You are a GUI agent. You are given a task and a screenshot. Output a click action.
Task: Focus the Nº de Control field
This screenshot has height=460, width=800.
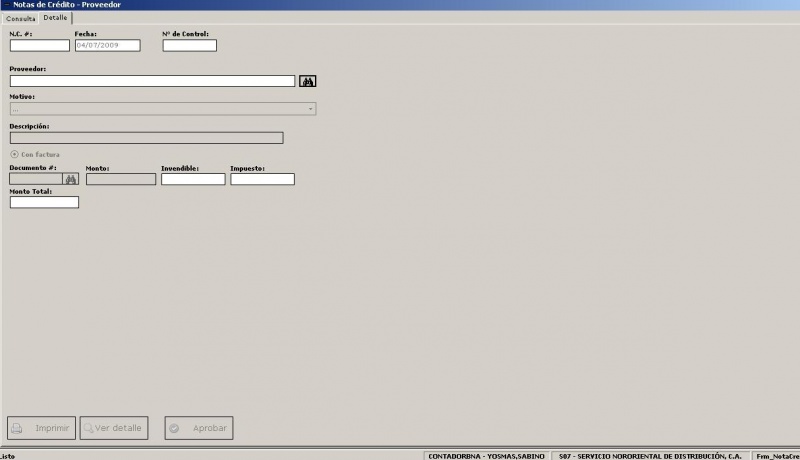tap(190, 45)
